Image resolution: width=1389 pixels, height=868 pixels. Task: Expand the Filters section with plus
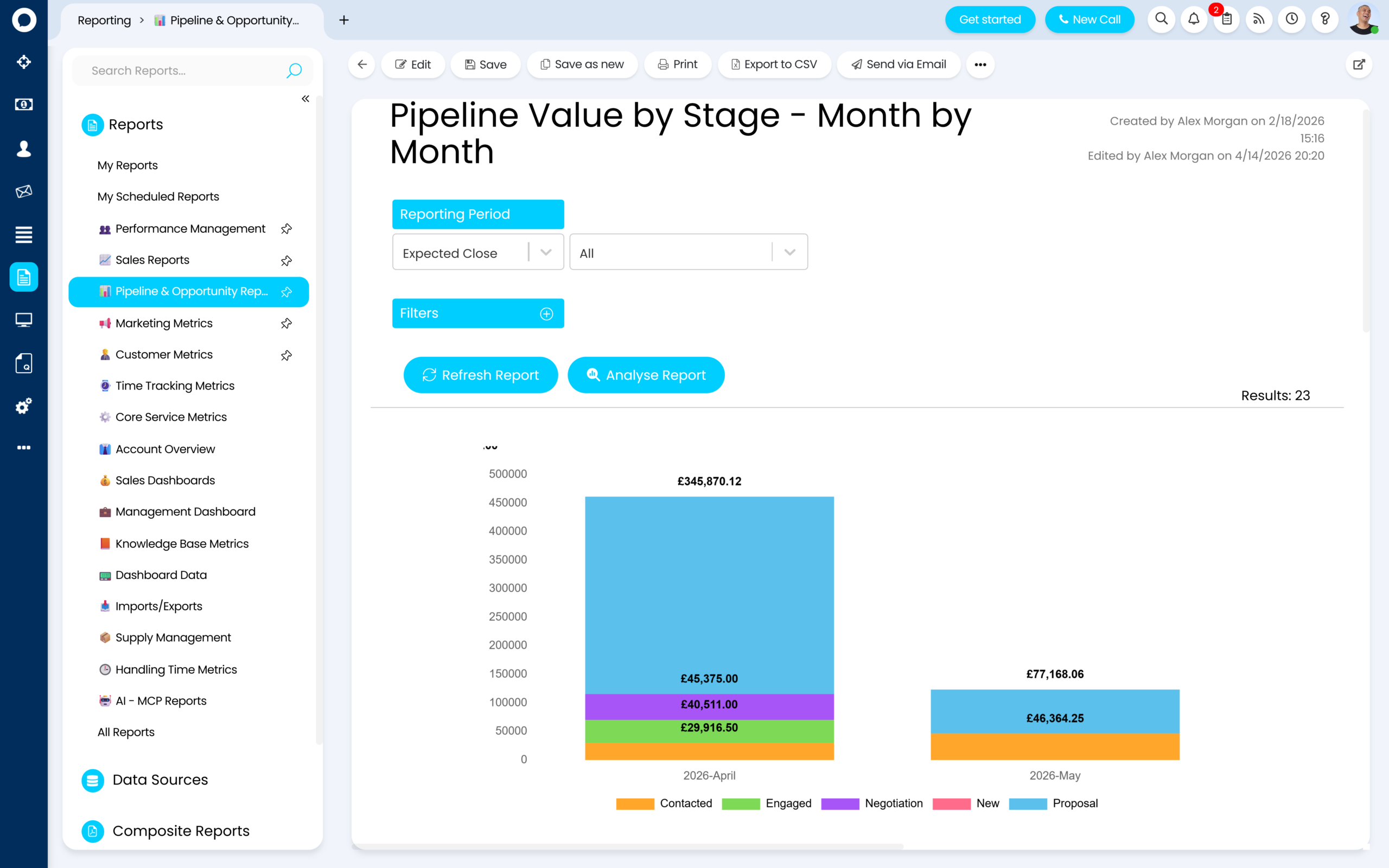tap(546, 314)
